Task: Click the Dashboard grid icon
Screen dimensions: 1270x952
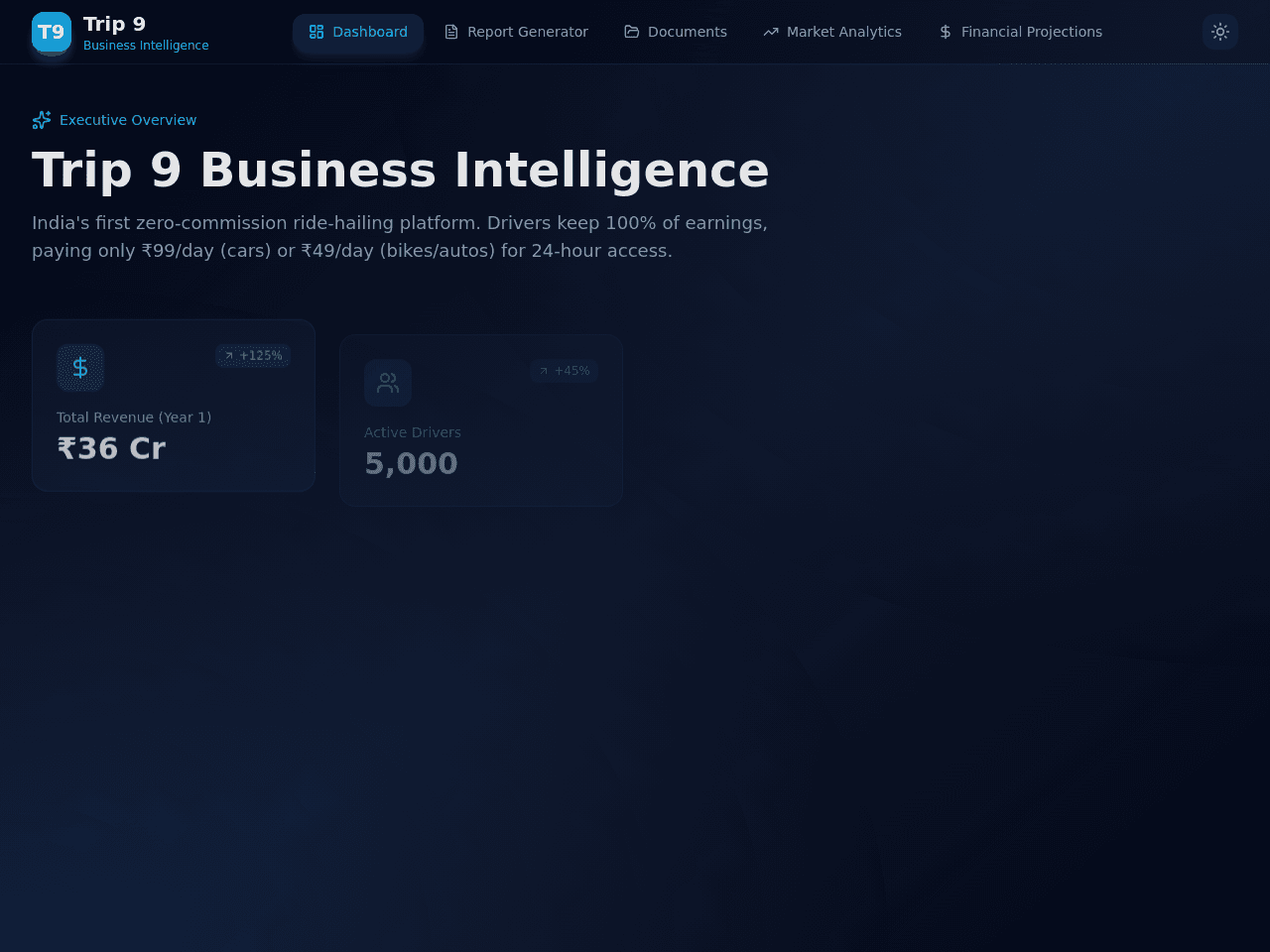Action: [317, 32]
